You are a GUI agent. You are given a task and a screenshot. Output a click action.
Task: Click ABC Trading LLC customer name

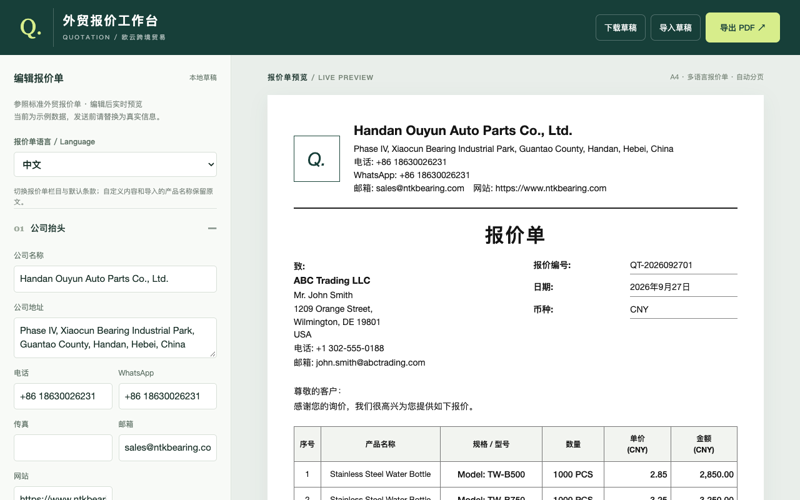(332, 281)
